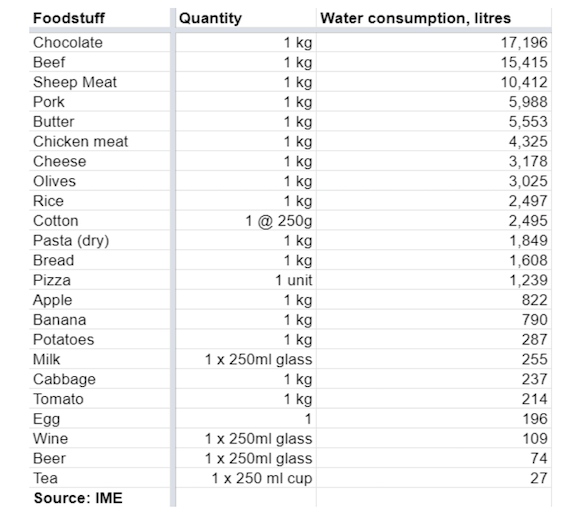Viewport: 570px width, 530px height.
Task: Click the Water consumption, litres header
Action: 416,18
